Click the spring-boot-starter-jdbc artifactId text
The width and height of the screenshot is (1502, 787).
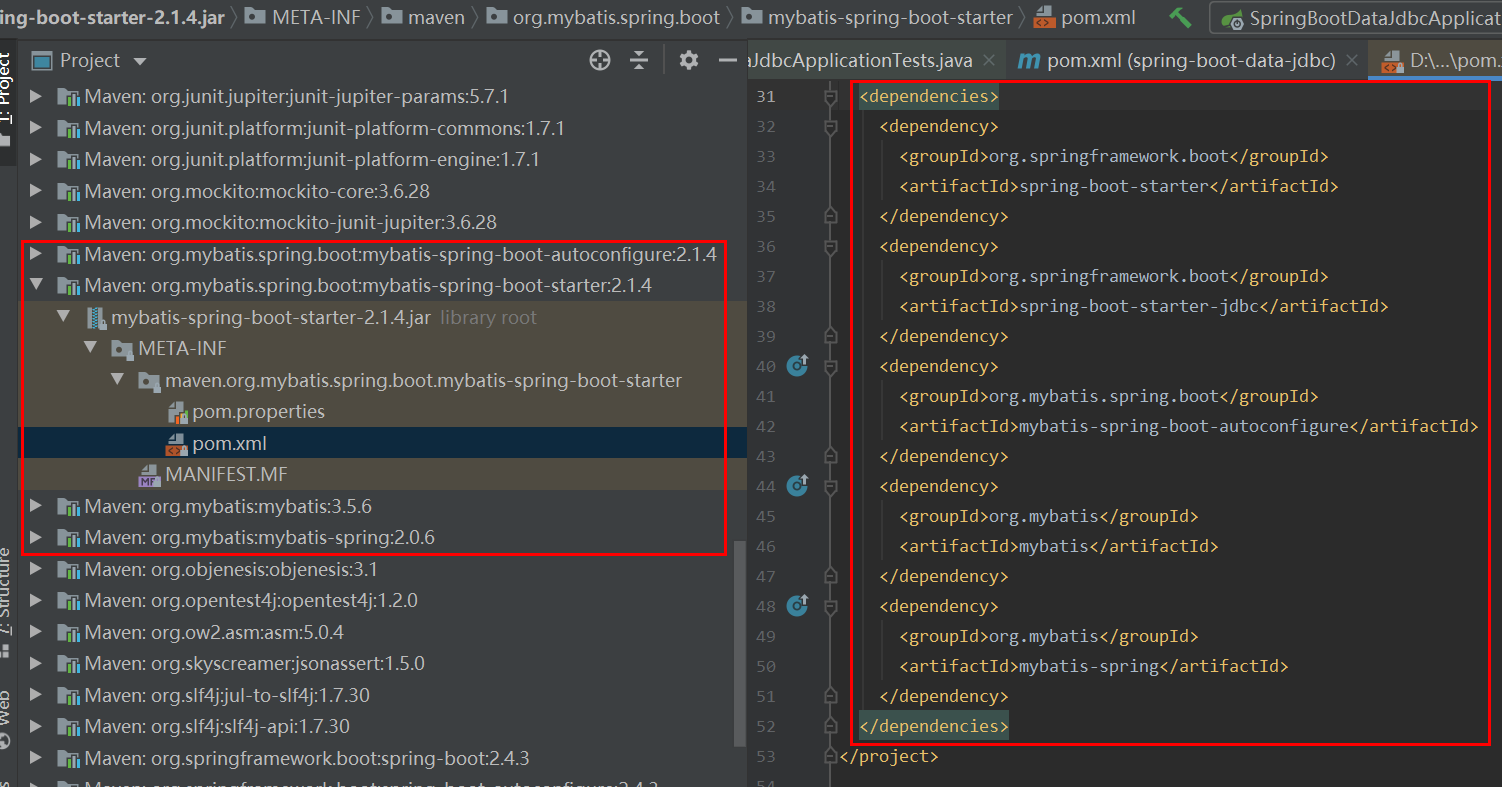pyautogui.click(x=1139, y=306)
